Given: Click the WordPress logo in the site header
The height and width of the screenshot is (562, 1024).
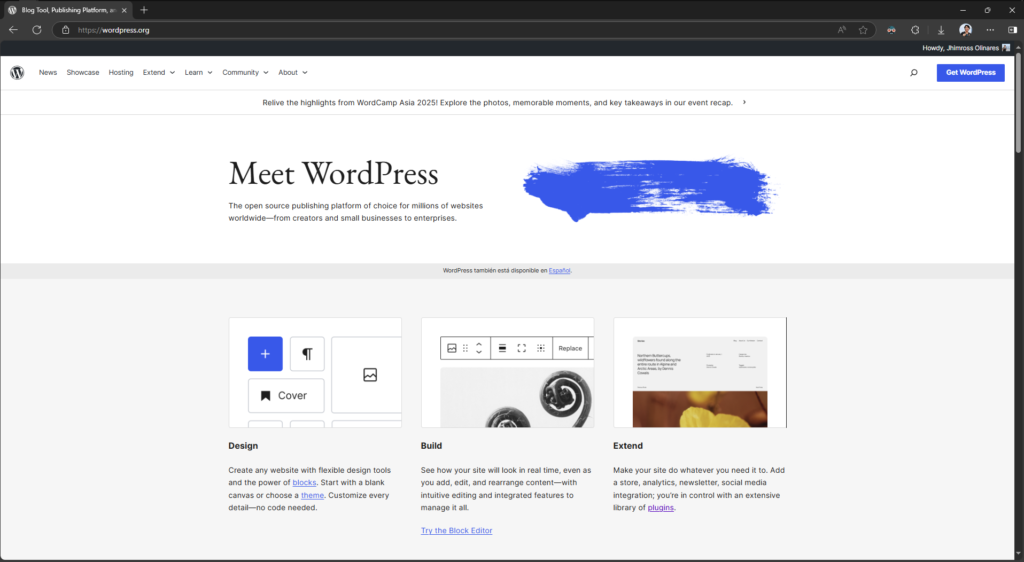Looking at the screenshot, I should (x=17, y=73).
